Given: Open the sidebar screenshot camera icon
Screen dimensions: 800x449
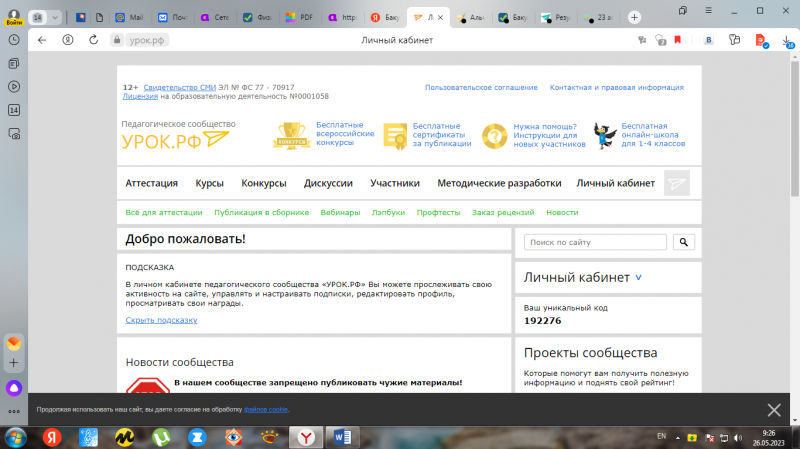Looking at the screenshot, I should tap(14, 134).
